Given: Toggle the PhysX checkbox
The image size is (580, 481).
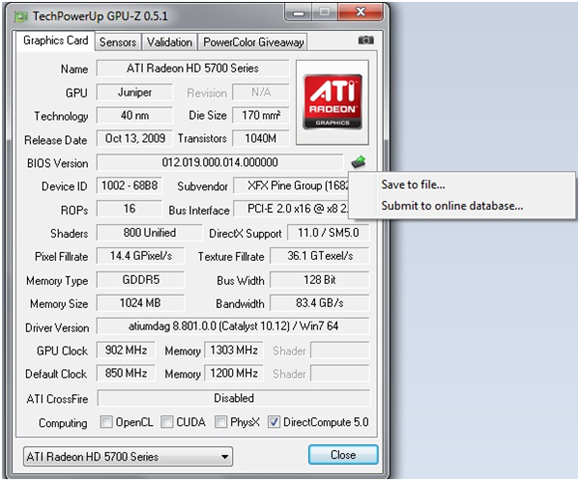Looking at the screenshot, I should [221, 421].
